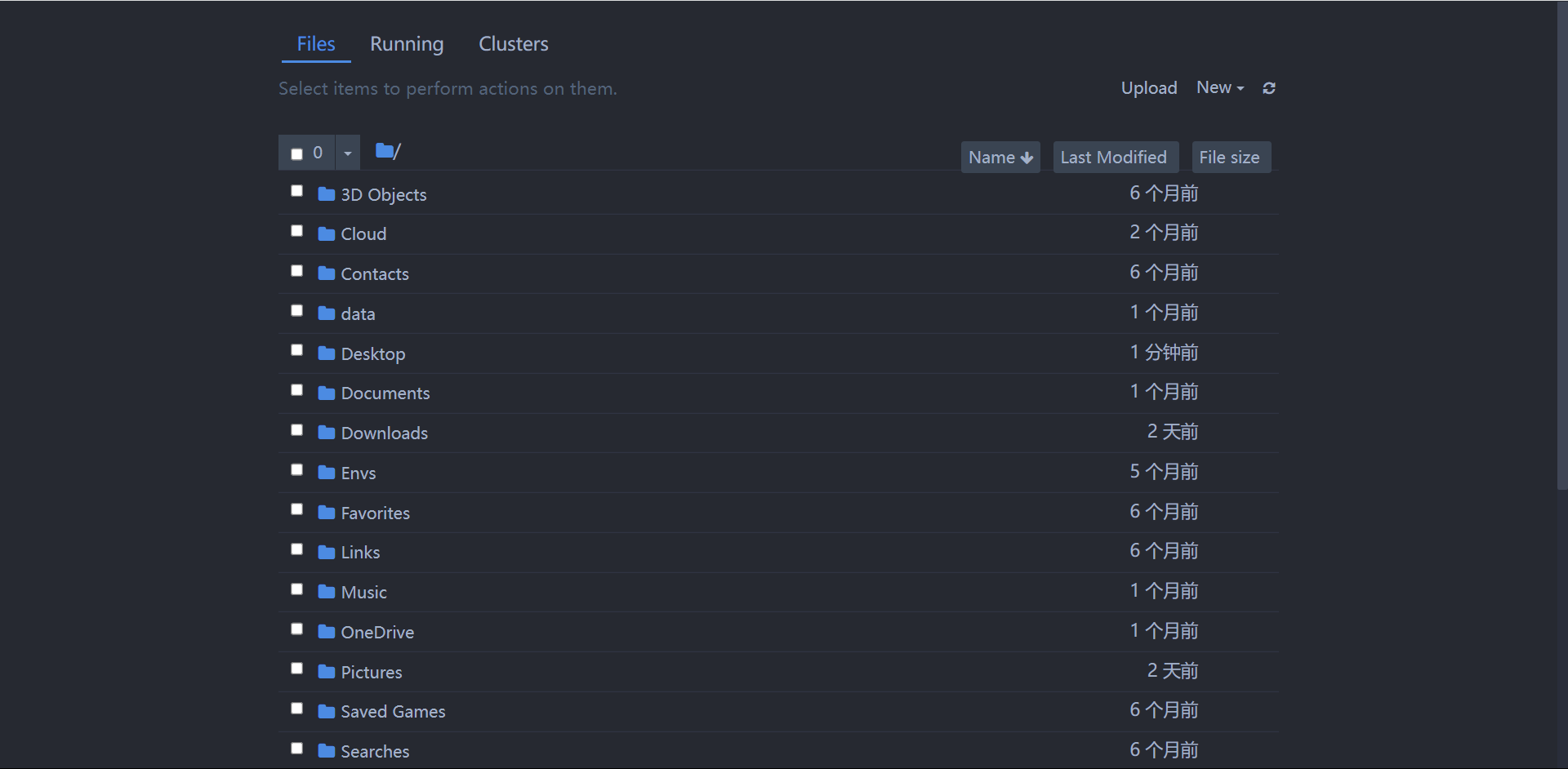Open the OneDrive folder link
The width and height of the screenshot is (1568, 769).
point(377,633)
